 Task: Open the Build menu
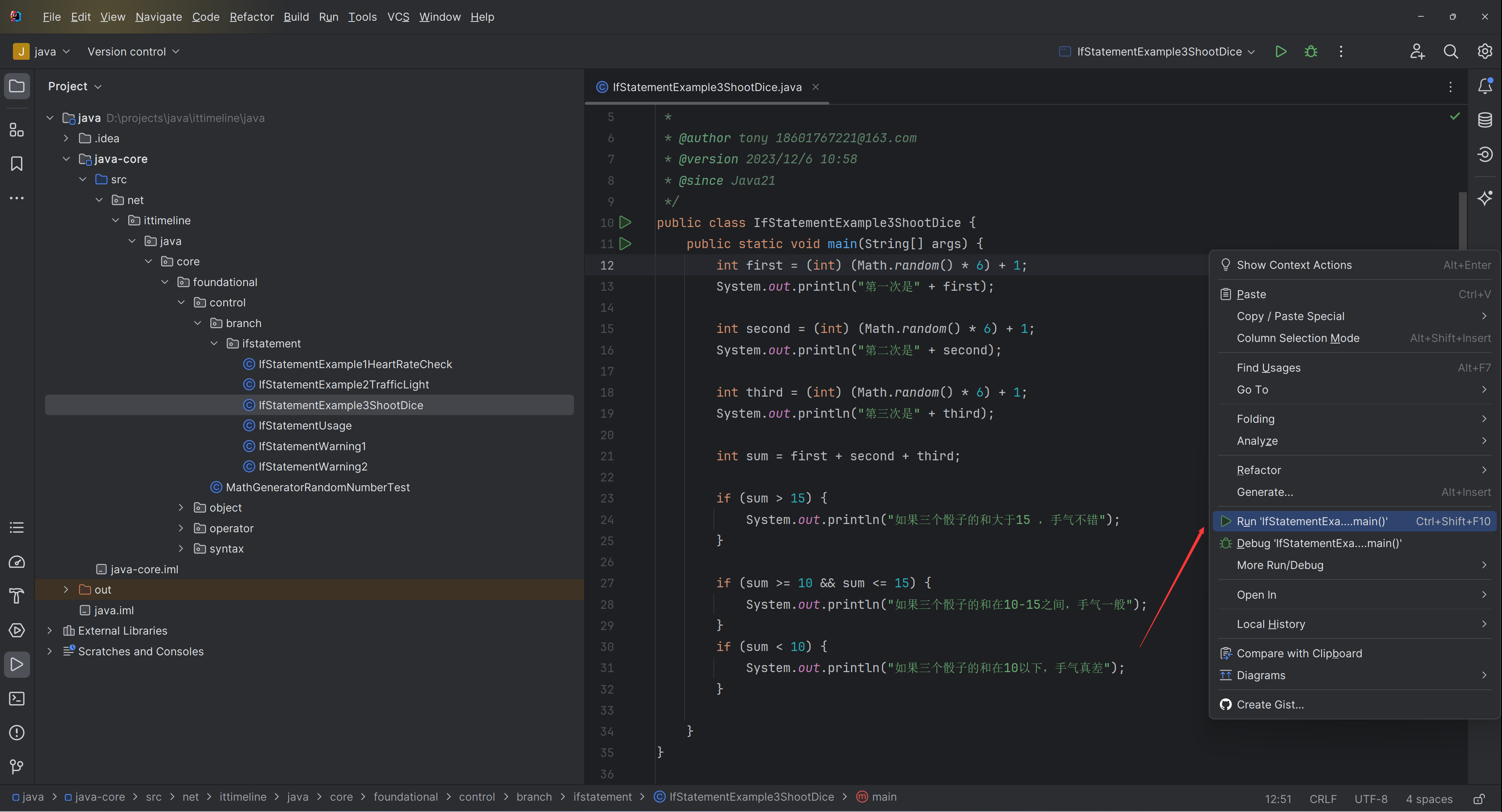[x=296, y=17]
